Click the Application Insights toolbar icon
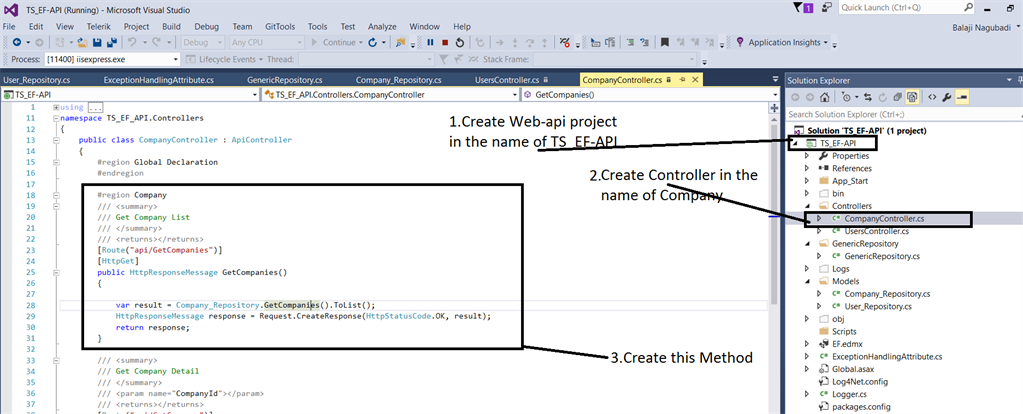The image size is (1023, 414). 740,43
